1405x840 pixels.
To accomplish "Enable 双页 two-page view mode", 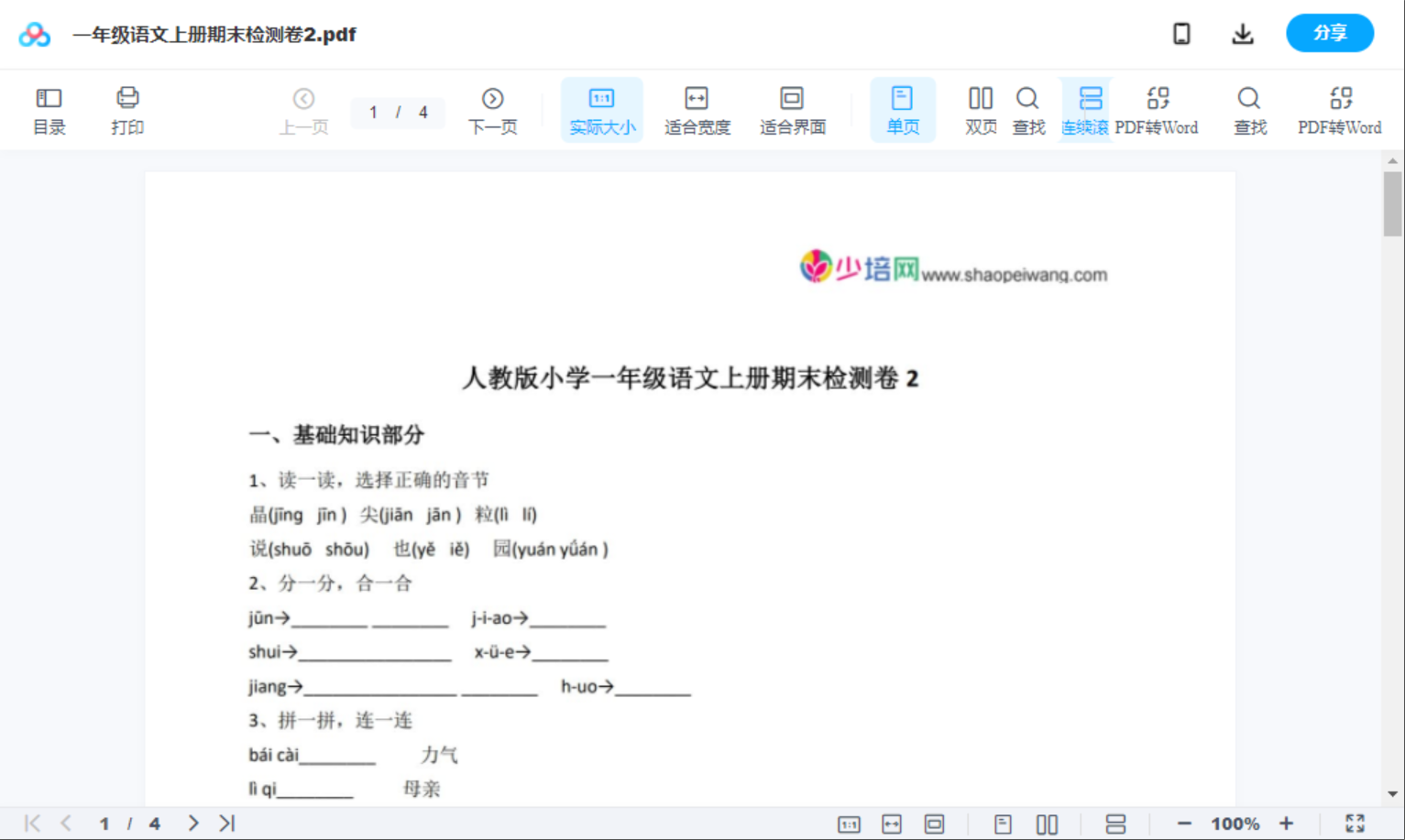I will (x=980, y=109).
